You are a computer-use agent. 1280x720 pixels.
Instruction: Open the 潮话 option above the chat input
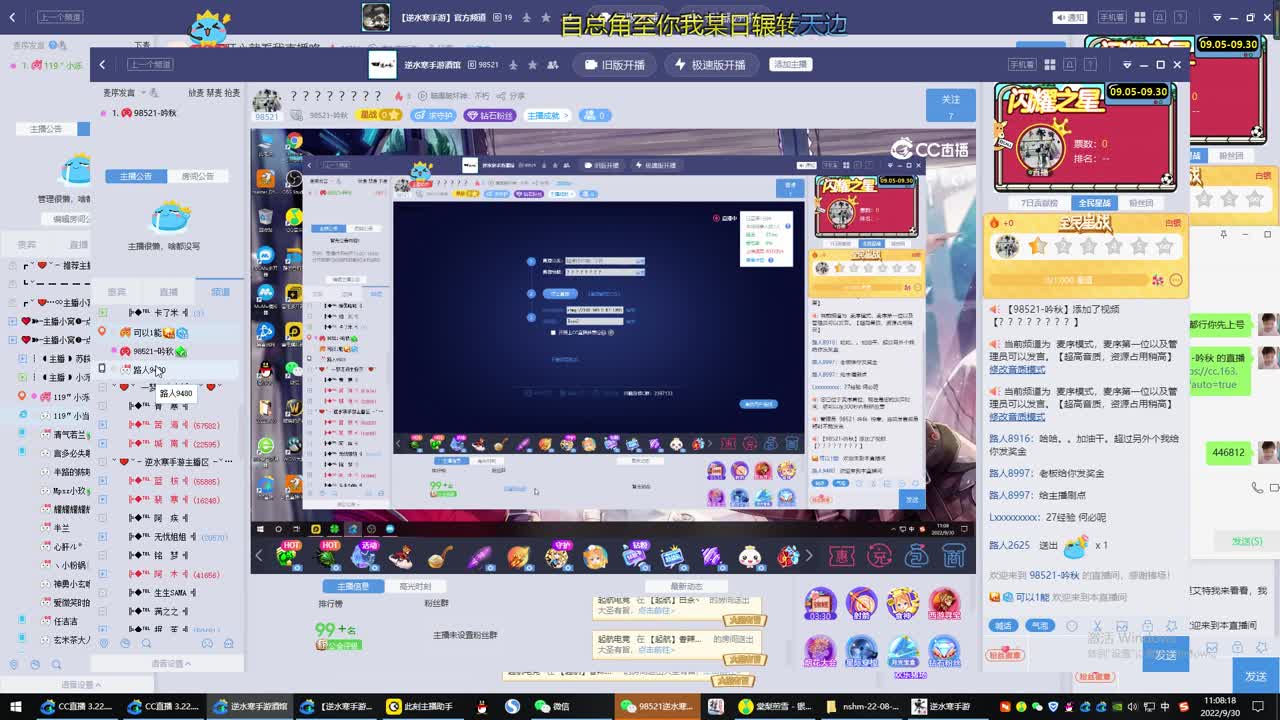pyautogui.click(x=1002, y=626)
